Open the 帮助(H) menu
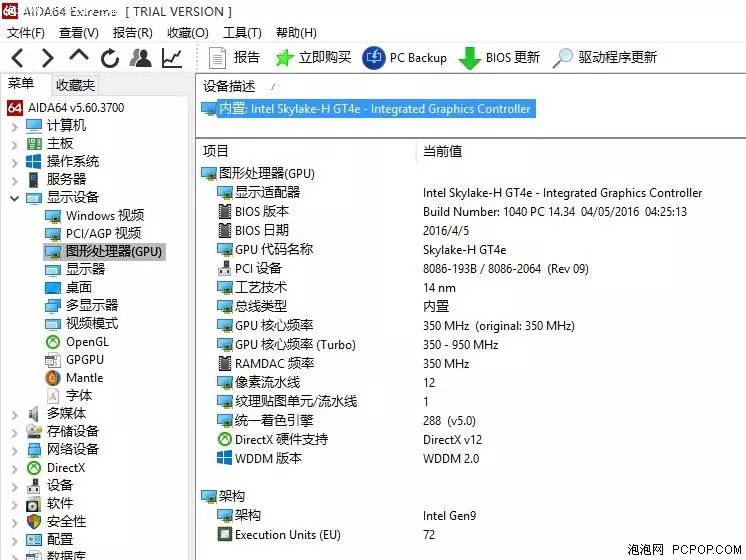The height and width of the screenshot is (560, 746). click(296, 32)
